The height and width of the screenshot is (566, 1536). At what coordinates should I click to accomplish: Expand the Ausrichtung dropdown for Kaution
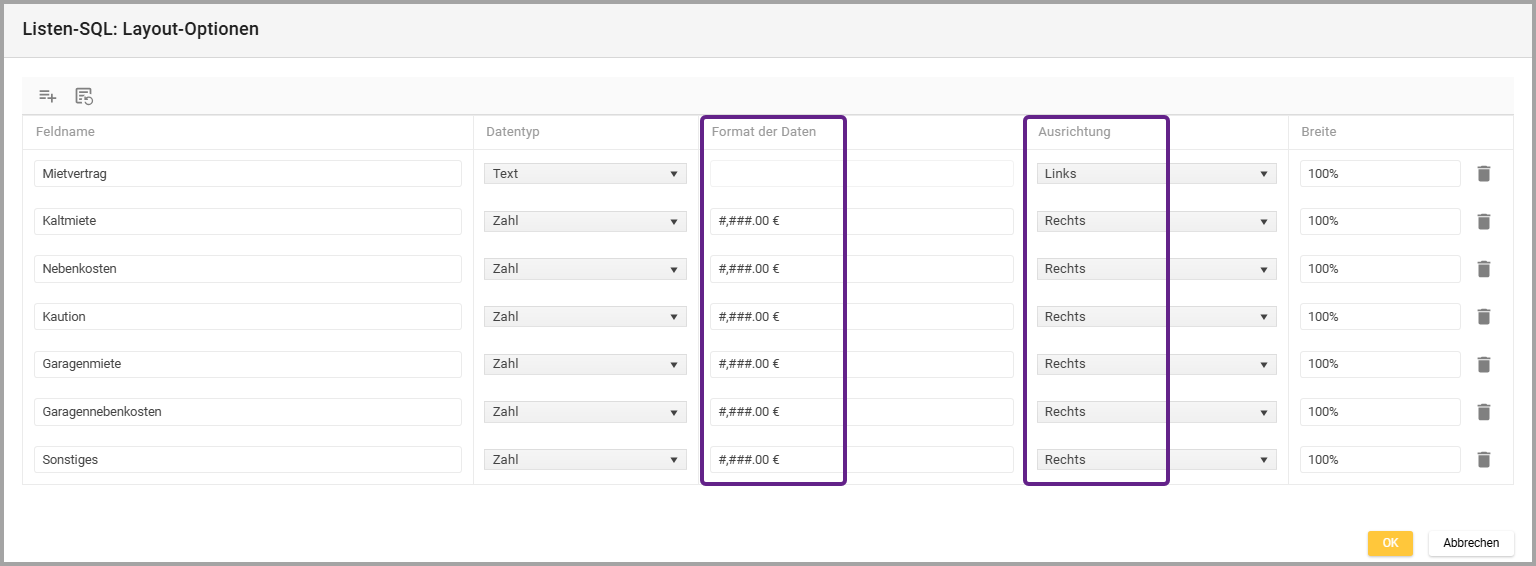point(1156,317)
